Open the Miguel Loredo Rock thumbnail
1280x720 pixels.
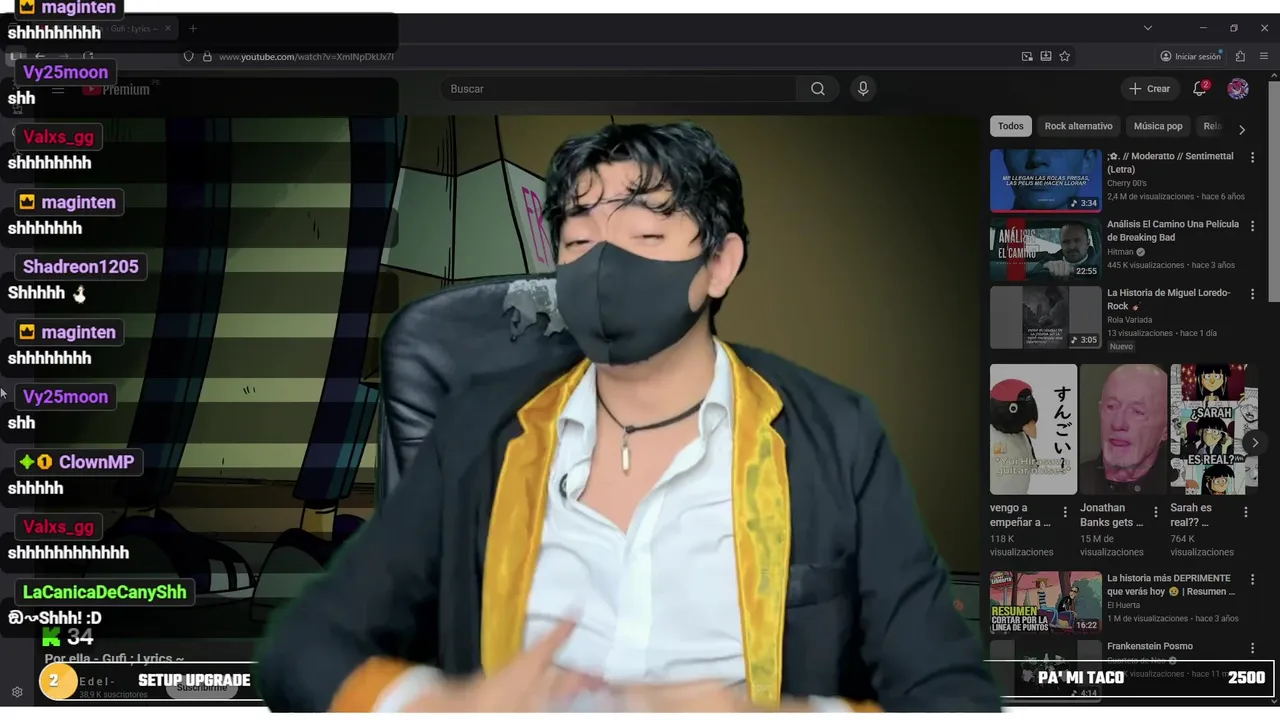tap(1045, 317)
